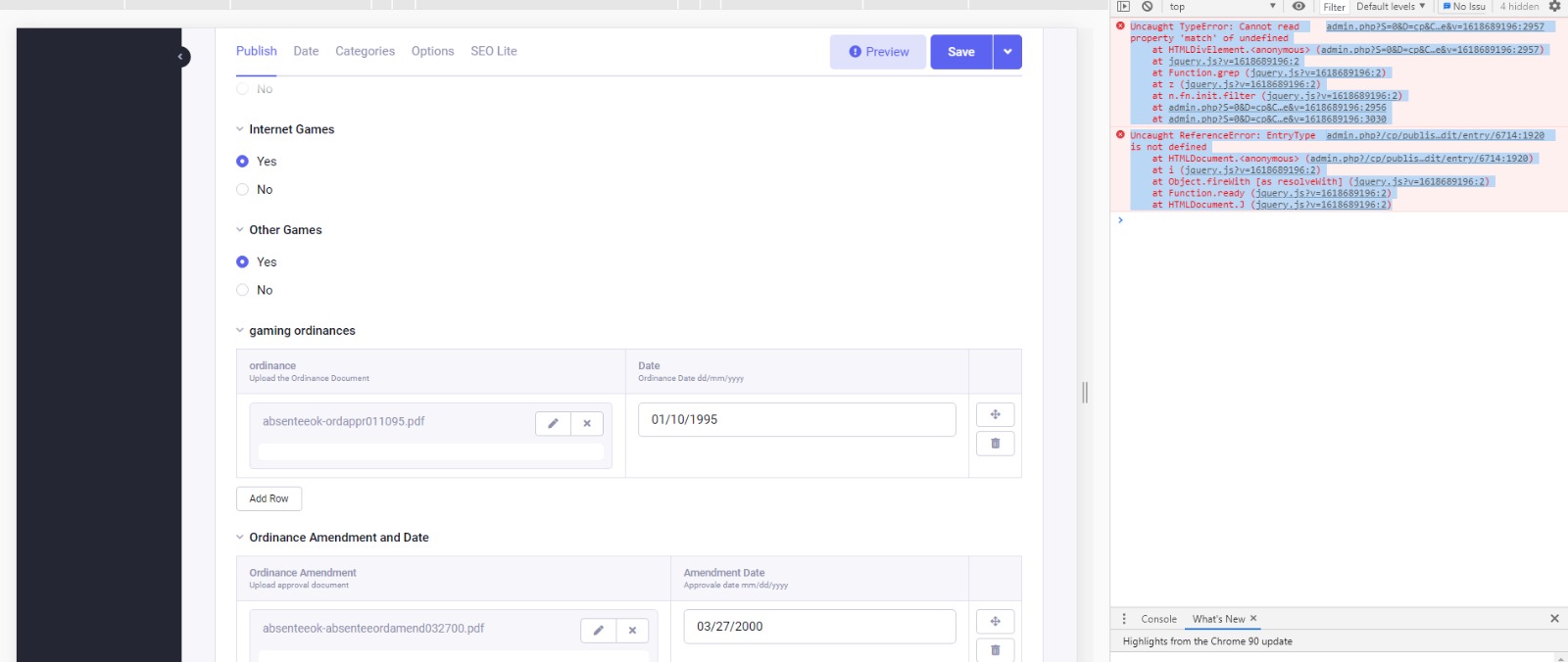Select No for Other Games
This screenshot has width=1568, height=662.
point(243,291)
